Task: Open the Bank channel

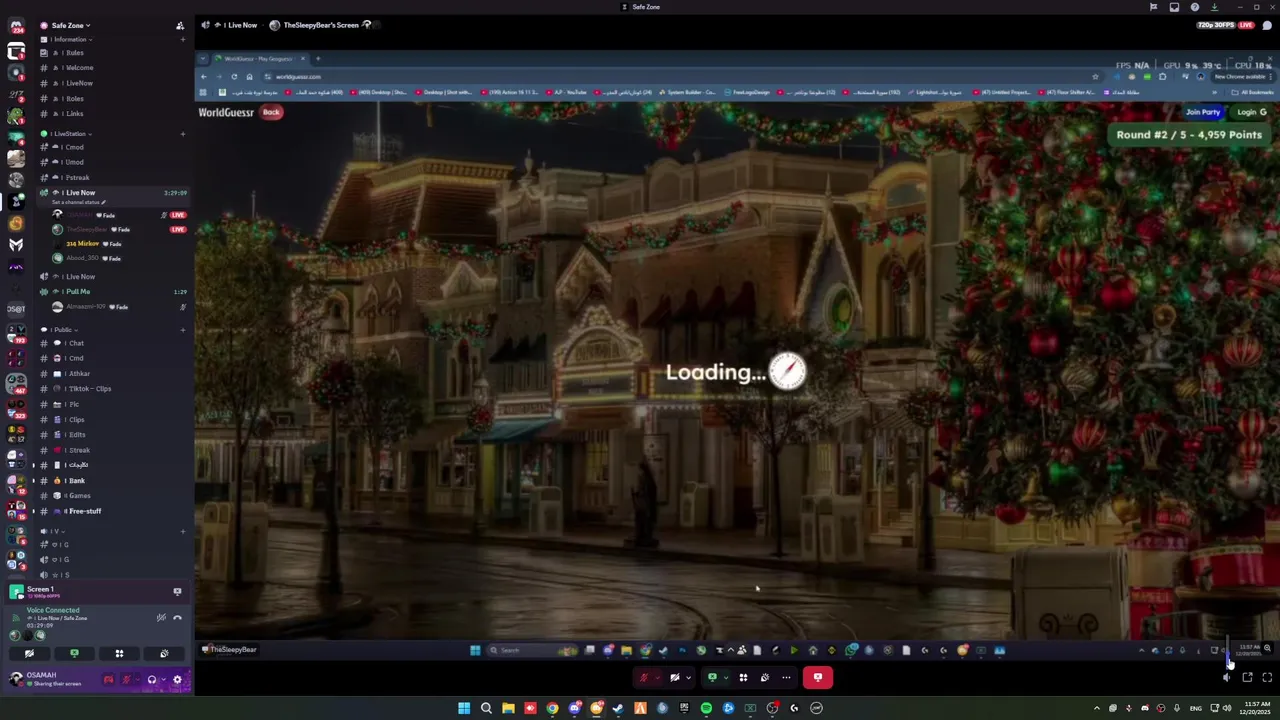Action: coord(112,481)
